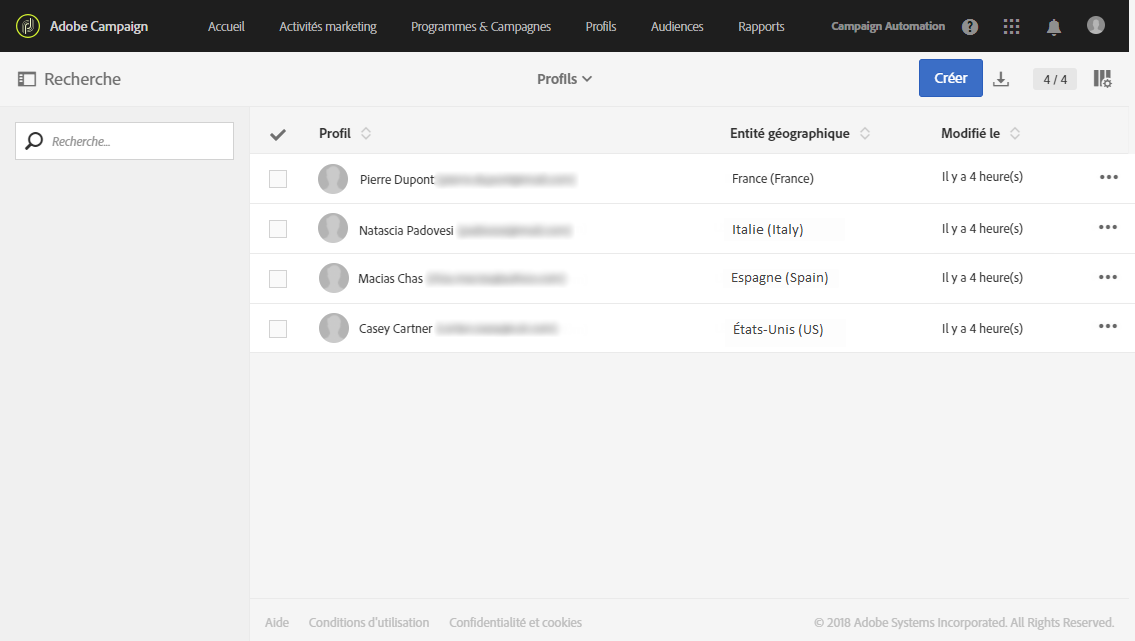This screenshot has width=1135, height=641.
Task: Sort by the Profil column arrows
Action: click(x=366, y=134)
